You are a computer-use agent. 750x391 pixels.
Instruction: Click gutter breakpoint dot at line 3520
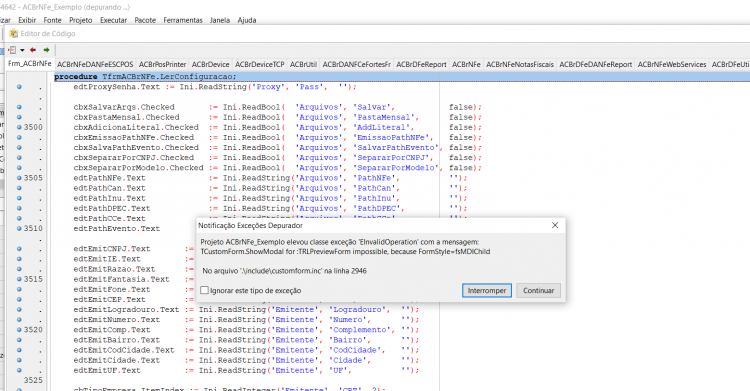click(19, 330)
